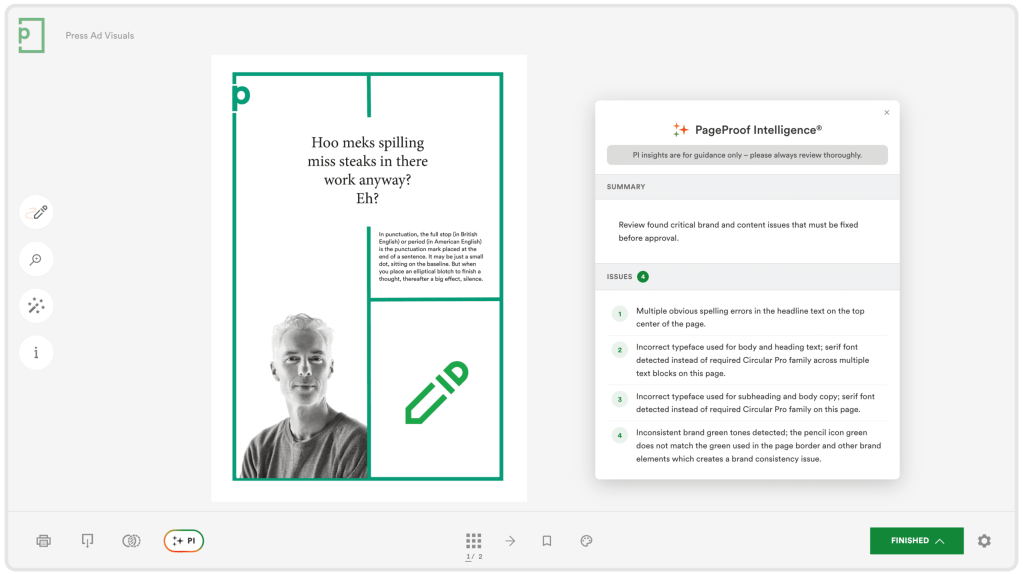Click the print icon in the bottom toolbar
Image resolution: width=1023 pixels, height=574 pixels.
[x=44, y=541]
